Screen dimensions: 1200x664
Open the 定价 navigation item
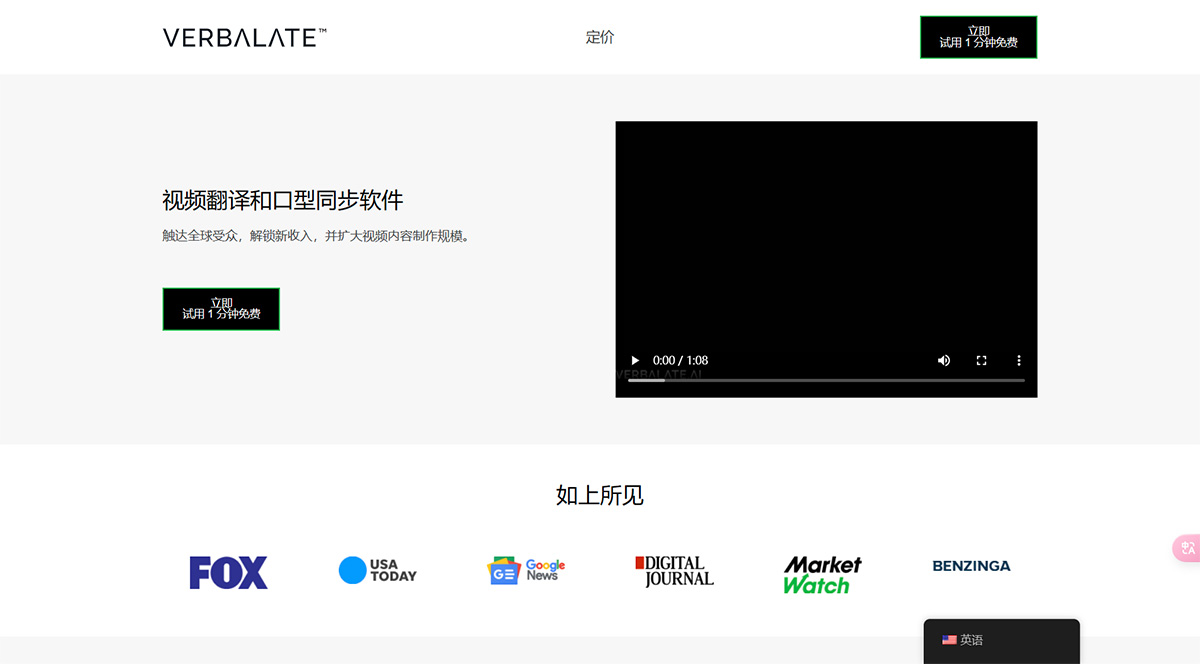point(600,37)
